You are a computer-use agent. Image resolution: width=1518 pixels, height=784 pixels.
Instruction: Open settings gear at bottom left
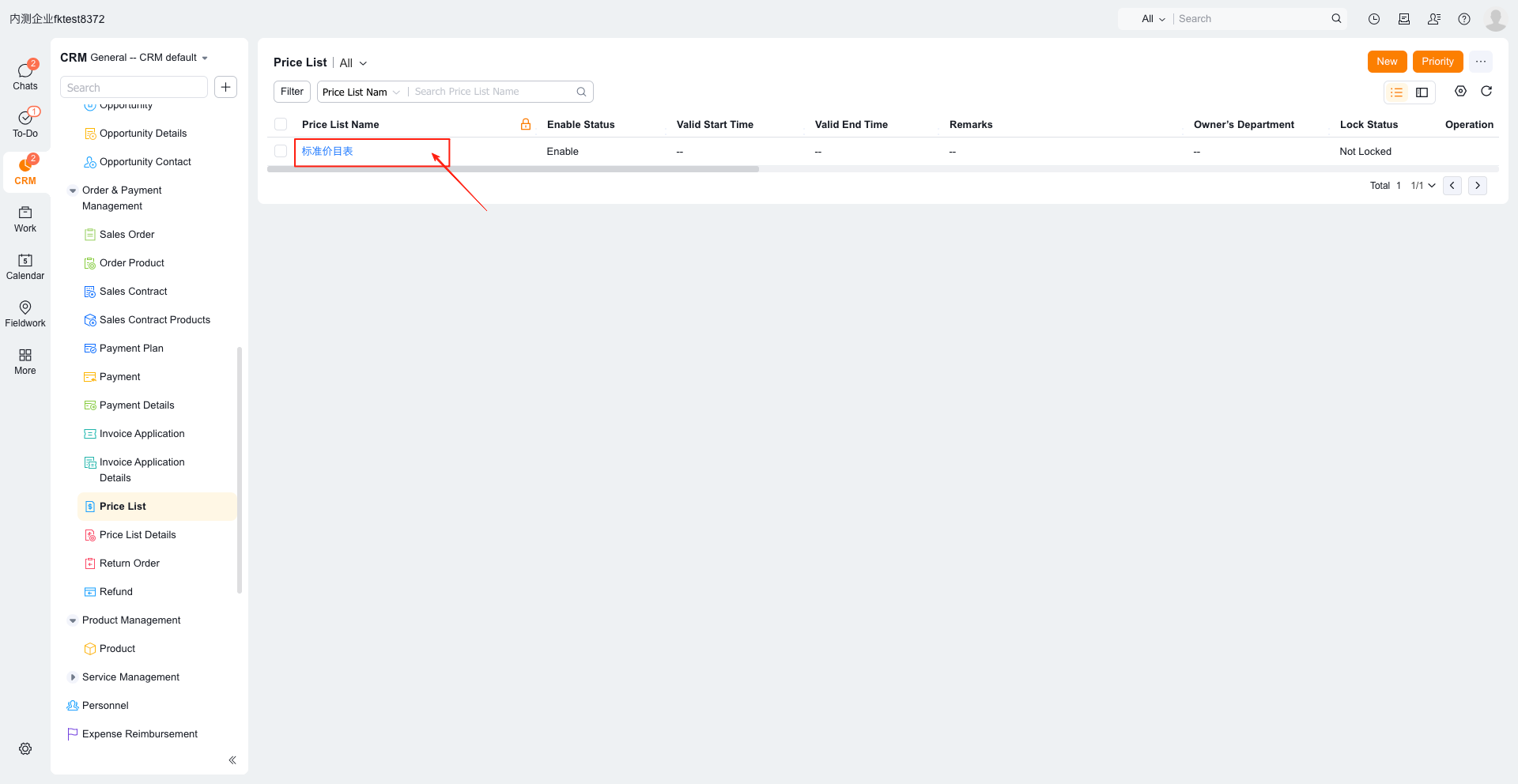[x=25, y=748]
